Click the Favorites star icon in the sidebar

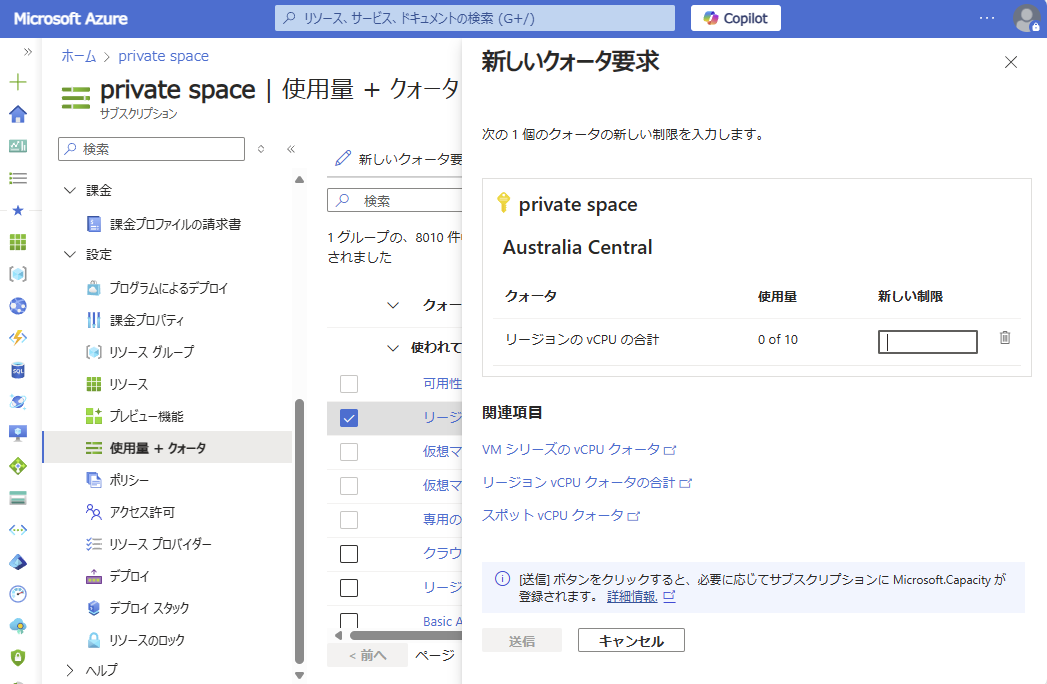pos(16,210)
